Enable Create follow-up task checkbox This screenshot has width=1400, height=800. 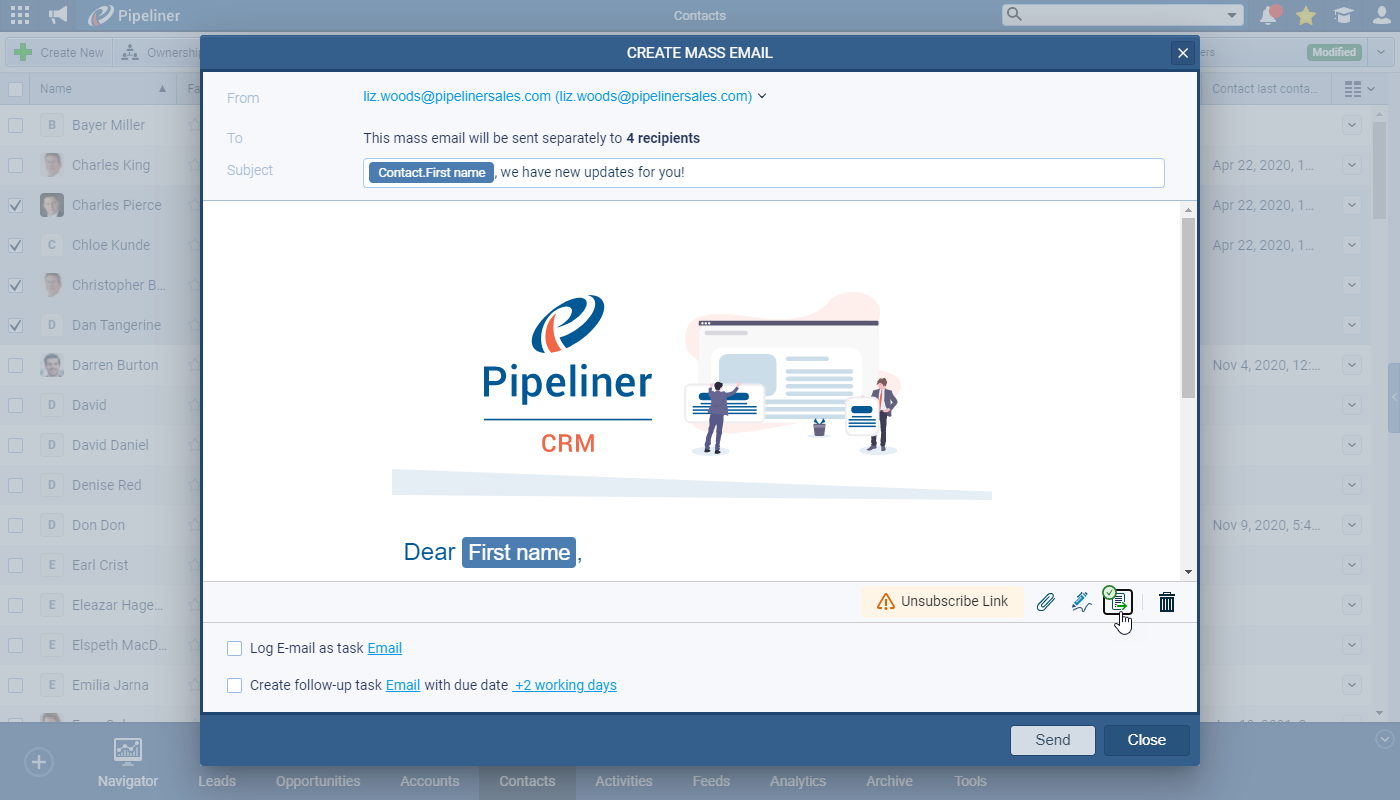[235, 685]
